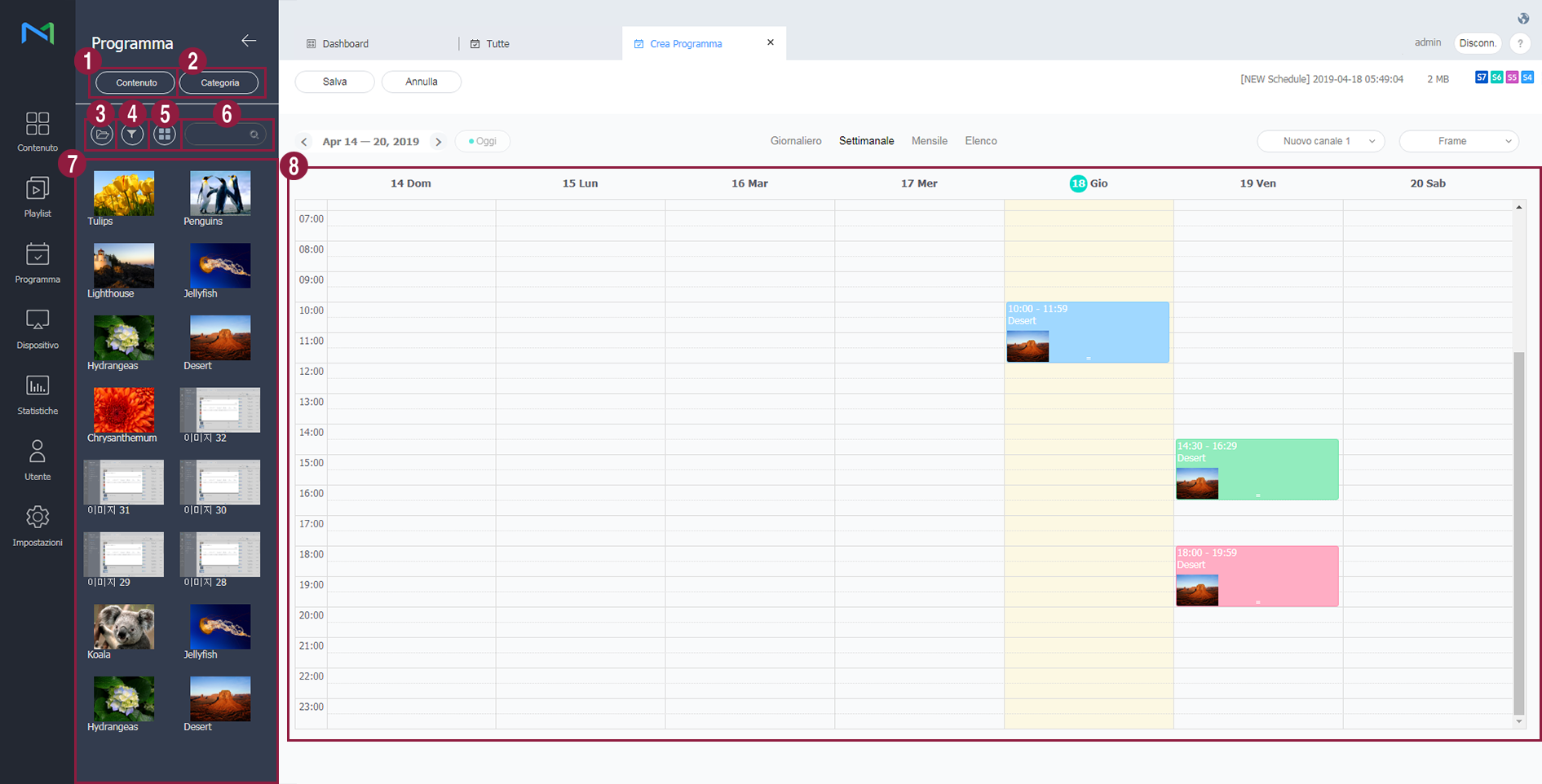Switch to the Tutte tab
This screenshot has height=784, width=1542.
[497, 44]
